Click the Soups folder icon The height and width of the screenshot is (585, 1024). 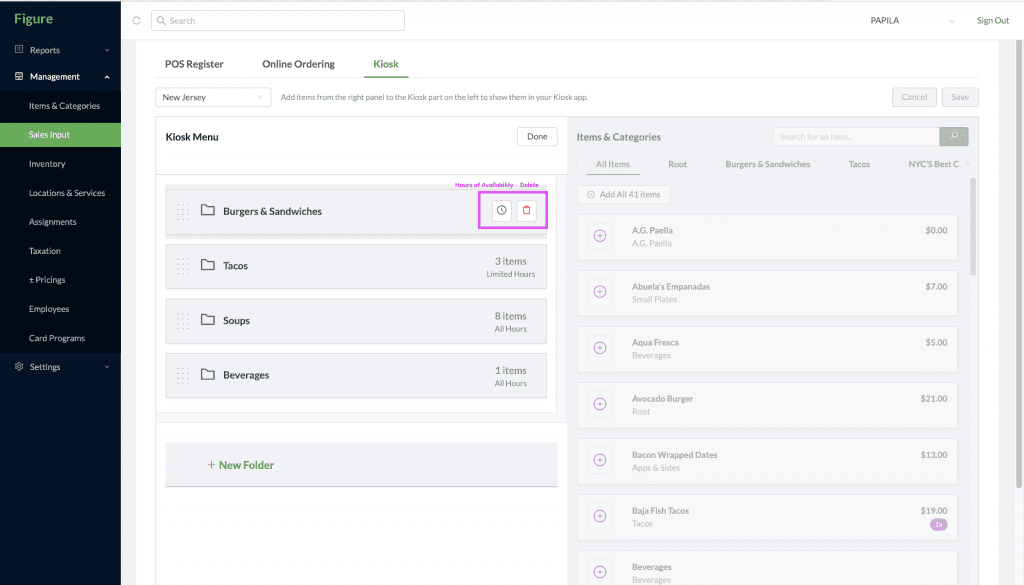[208, 320]
